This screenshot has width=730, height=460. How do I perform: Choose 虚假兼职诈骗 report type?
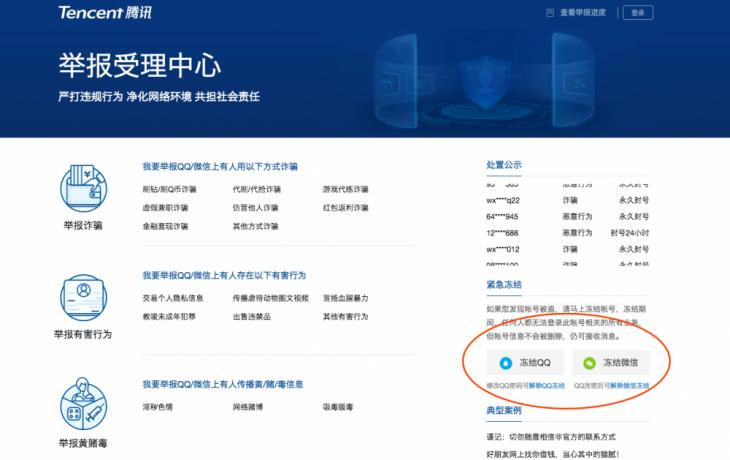tap(165, 208)
